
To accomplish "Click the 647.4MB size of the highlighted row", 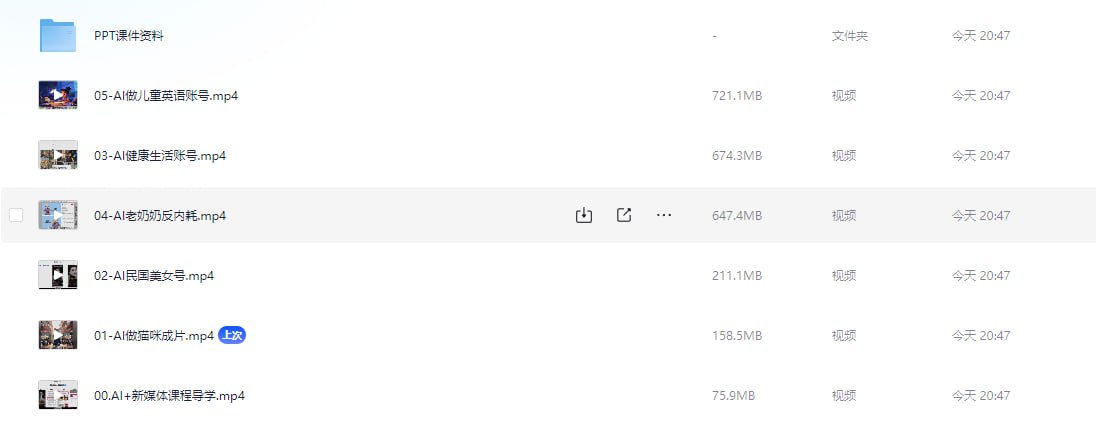I will [x=737, y=216].
